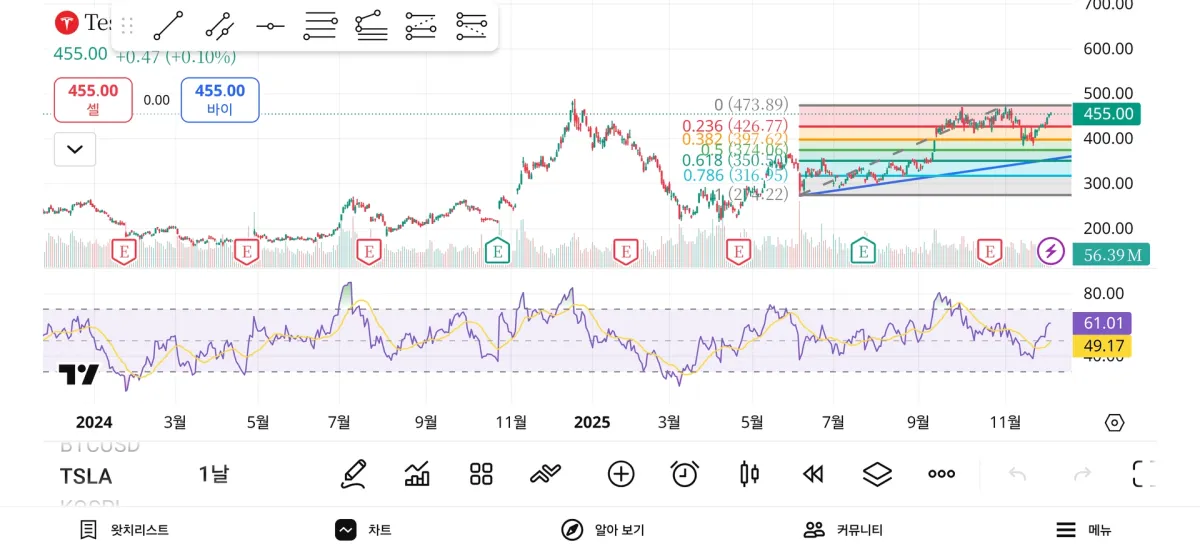Select the Fibonacci channel tool
This screenshot has height=554, width=1200.
[421, 26]
